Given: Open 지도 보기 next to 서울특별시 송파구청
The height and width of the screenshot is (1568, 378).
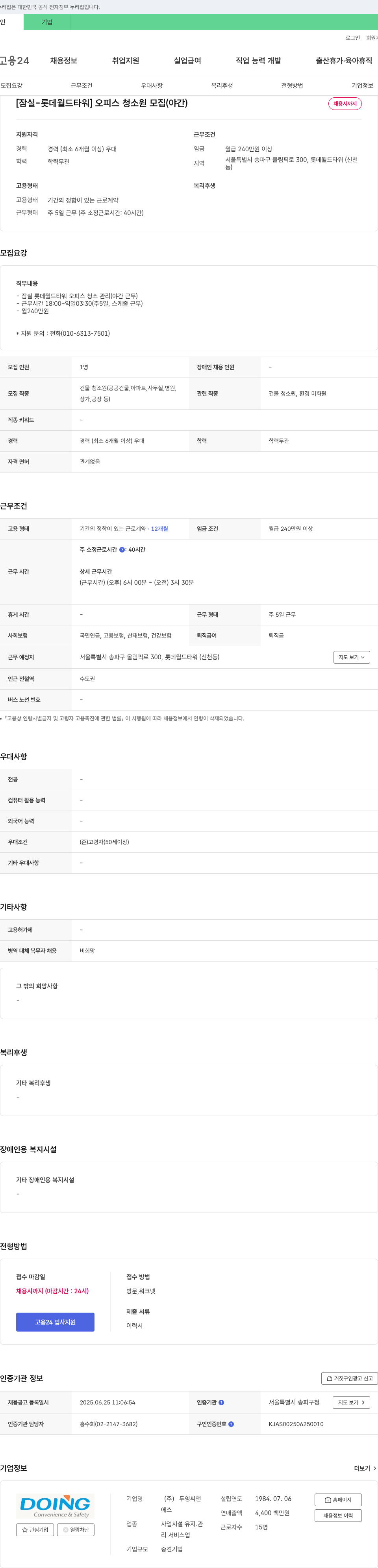Looking at the screenshot, I should pos(351,1402).
